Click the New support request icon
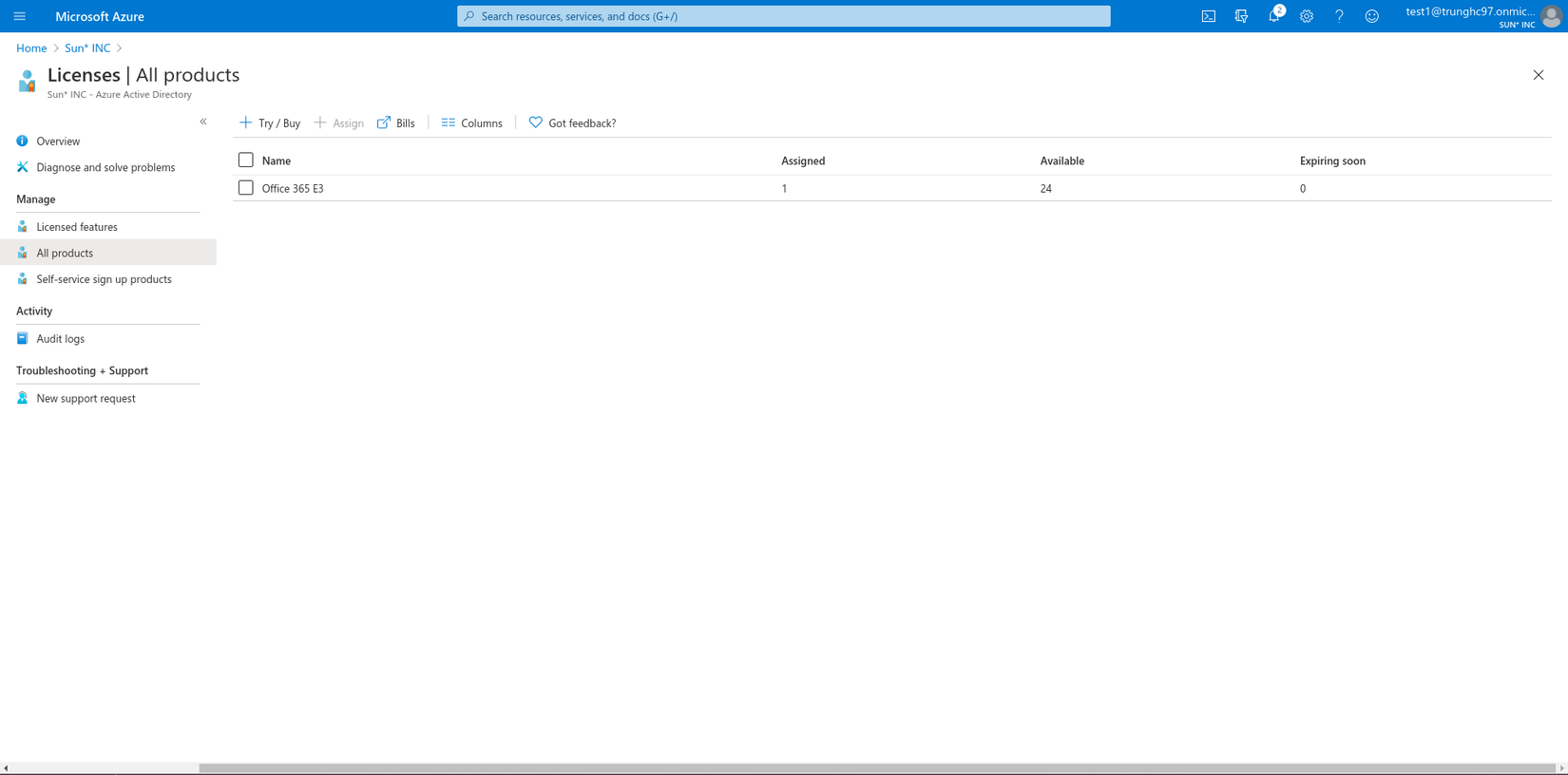 22,398
